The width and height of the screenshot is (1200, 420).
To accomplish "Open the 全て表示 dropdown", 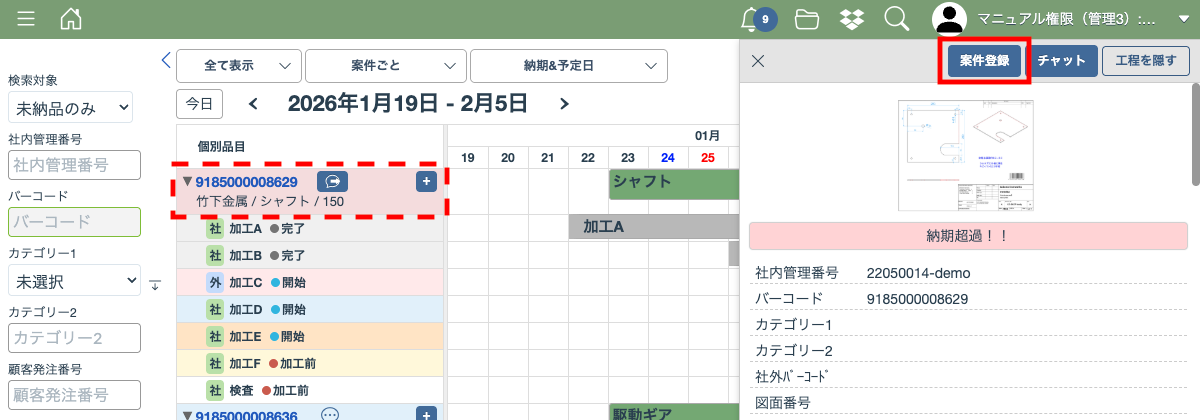I will tap(239, 65).
